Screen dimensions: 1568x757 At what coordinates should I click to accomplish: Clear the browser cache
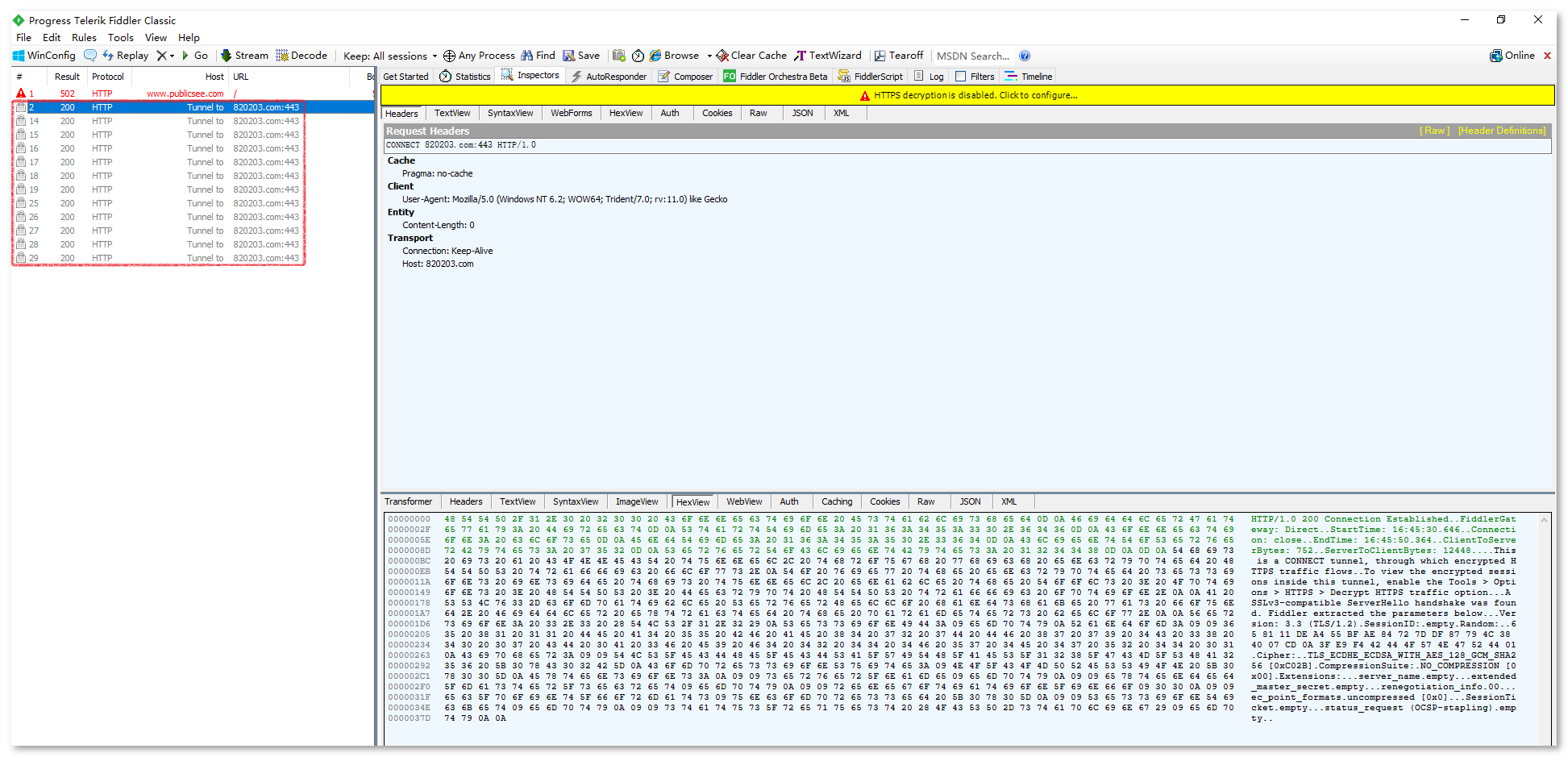point(751,55)
